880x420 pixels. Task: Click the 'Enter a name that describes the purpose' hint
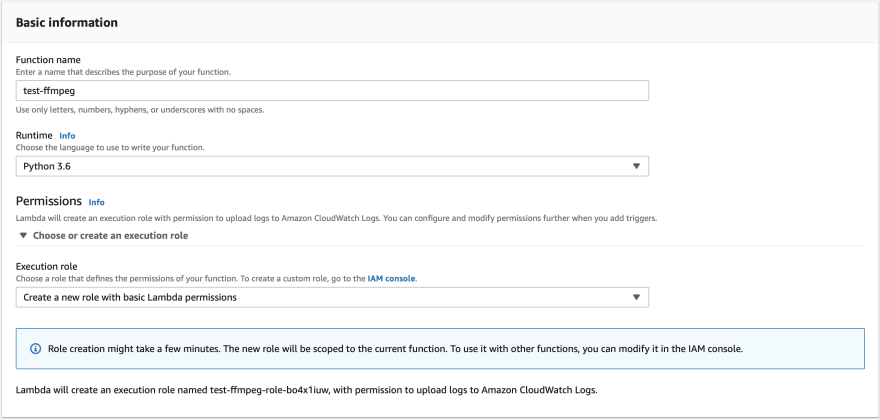pyautogui.click(x=123, y=72)
